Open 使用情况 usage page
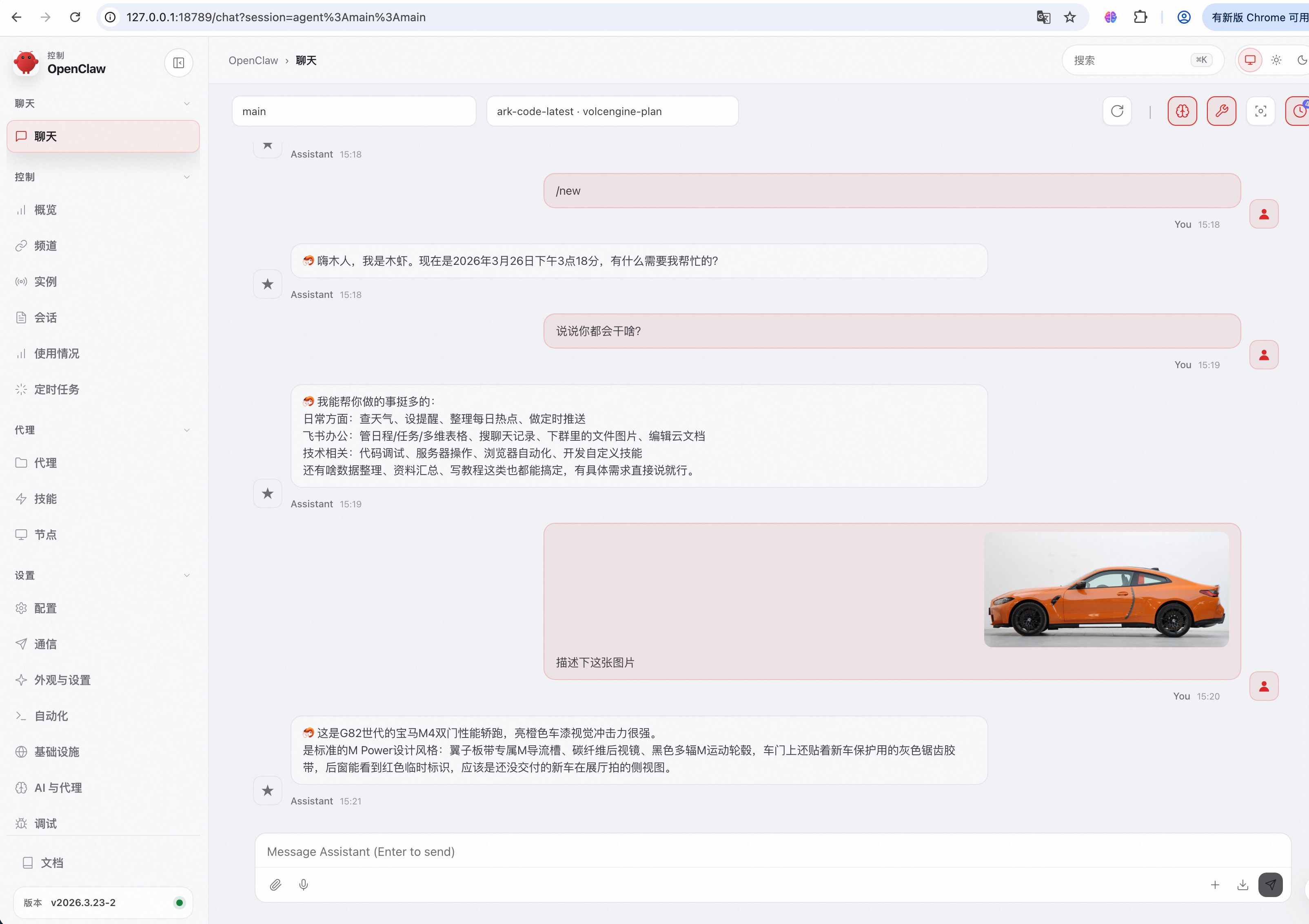Screen dimensions: 1309x924 tap(102, 353)
